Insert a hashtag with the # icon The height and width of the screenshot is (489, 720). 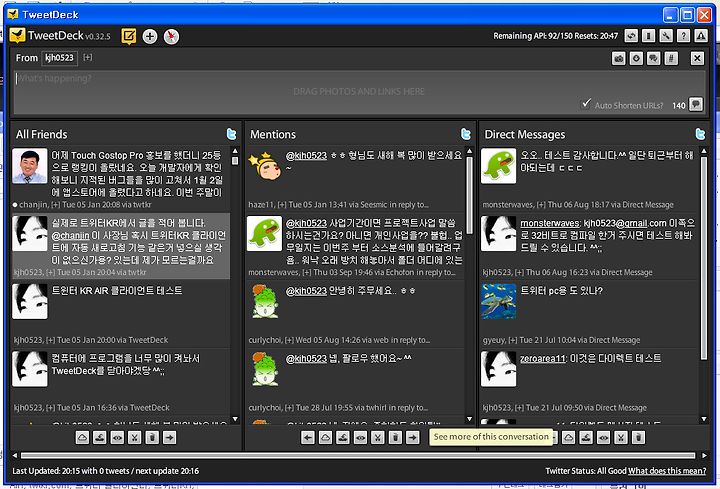click(x=671, y=58)
